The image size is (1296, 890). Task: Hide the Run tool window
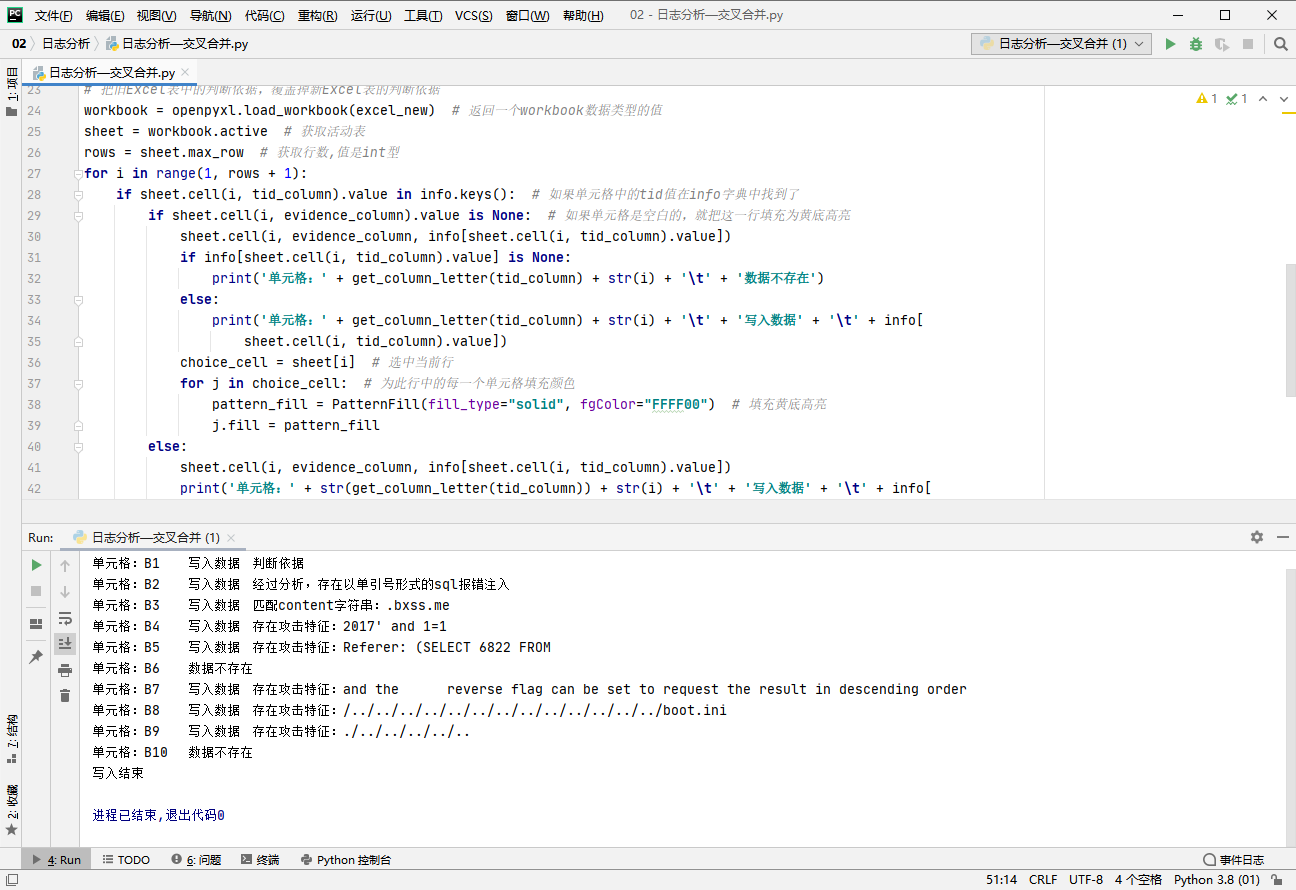click(x=1283, y=537)
